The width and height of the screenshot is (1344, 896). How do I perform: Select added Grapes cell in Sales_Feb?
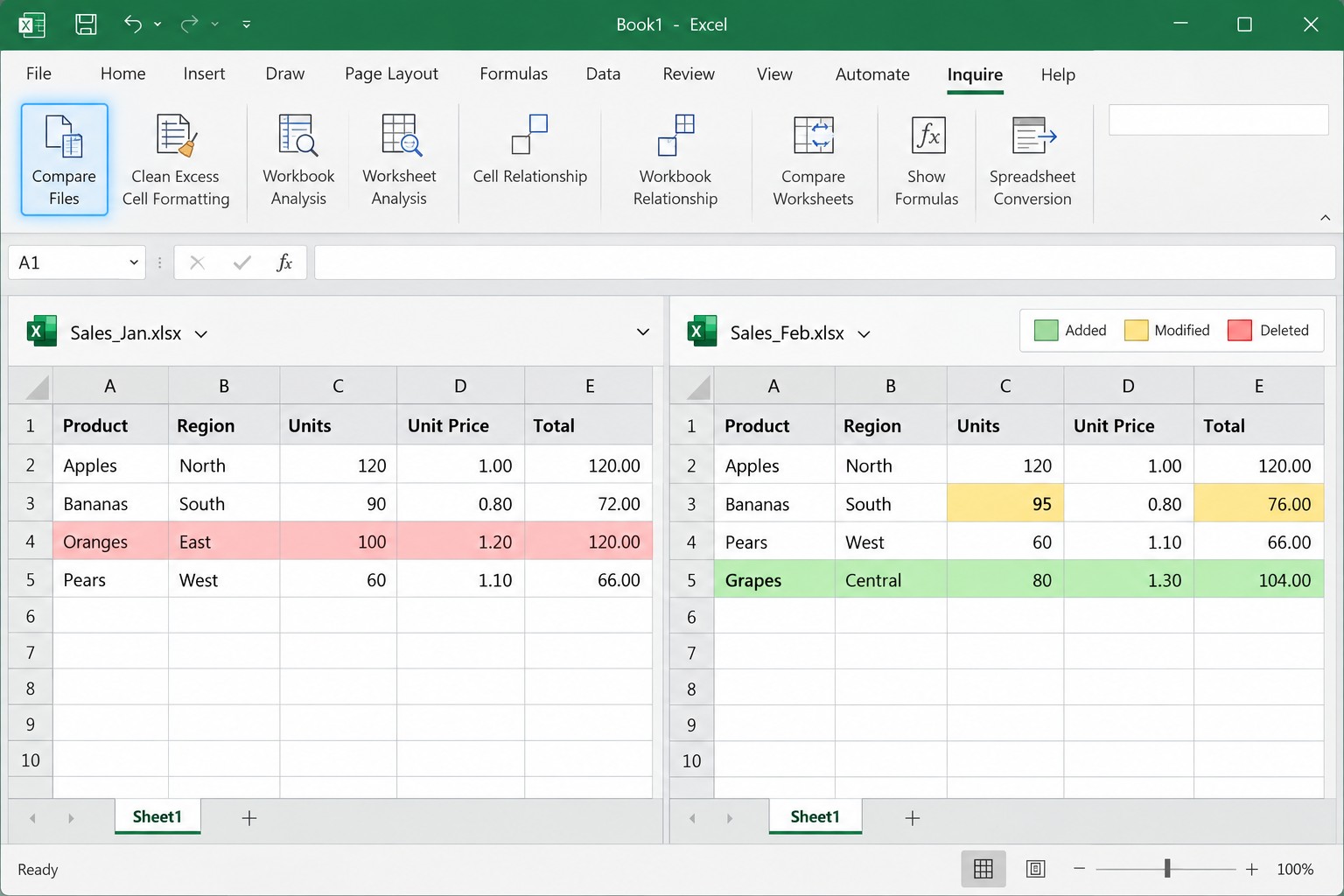tap(774, 579)
